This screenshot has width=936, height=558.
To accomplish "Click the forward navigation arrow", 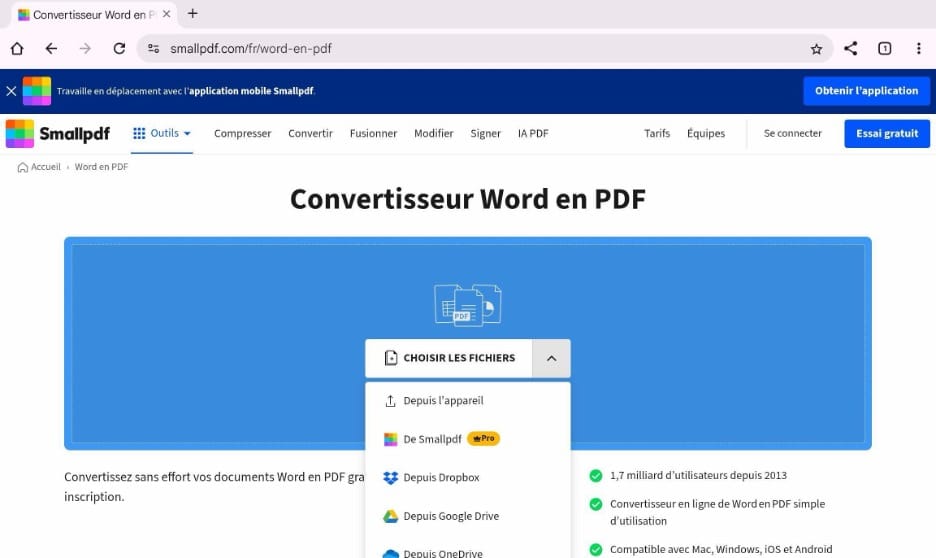I will [x=85, y=48].
